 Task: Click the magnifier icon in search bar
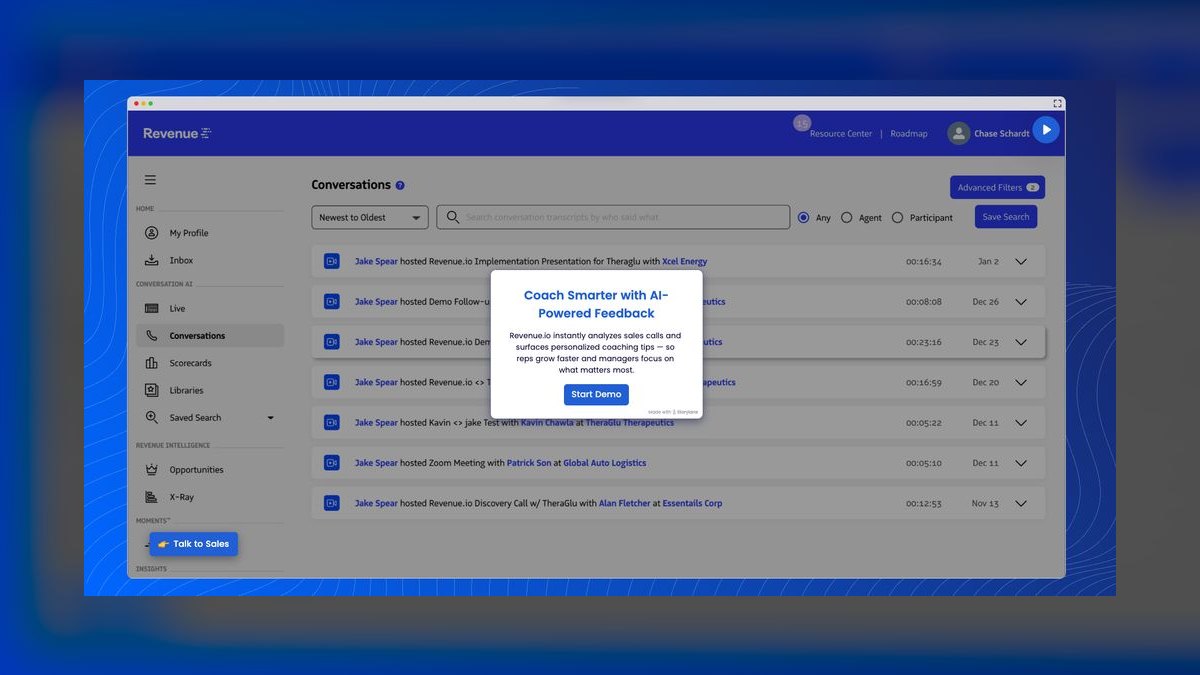click(453, 217)
